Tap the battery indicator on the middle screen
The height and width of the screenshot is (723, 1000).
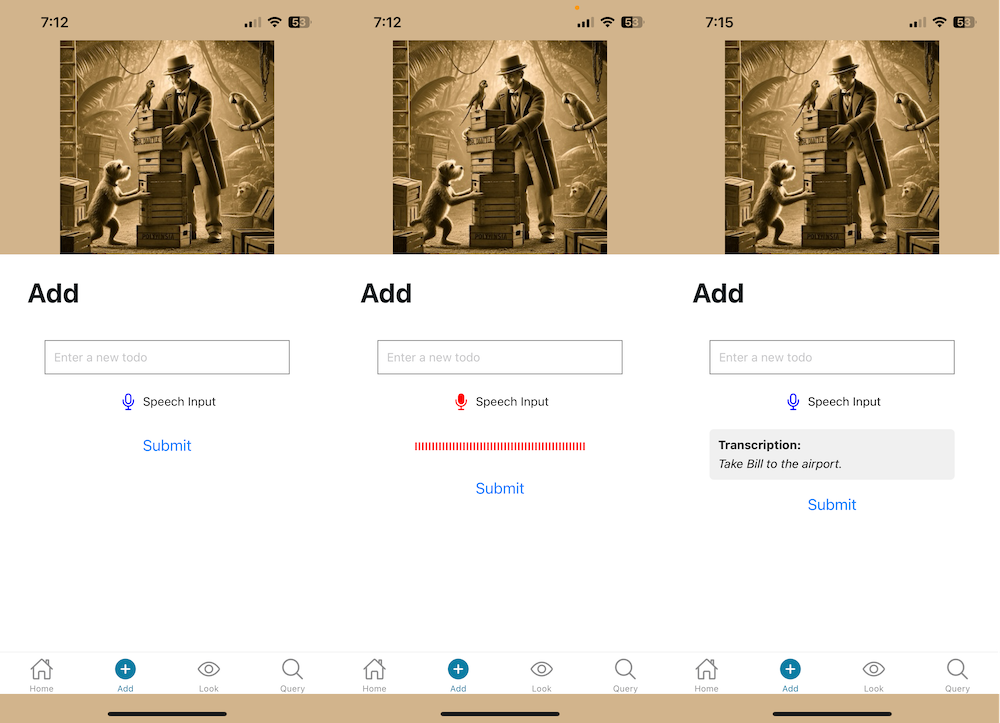click(x=633, y=22)
